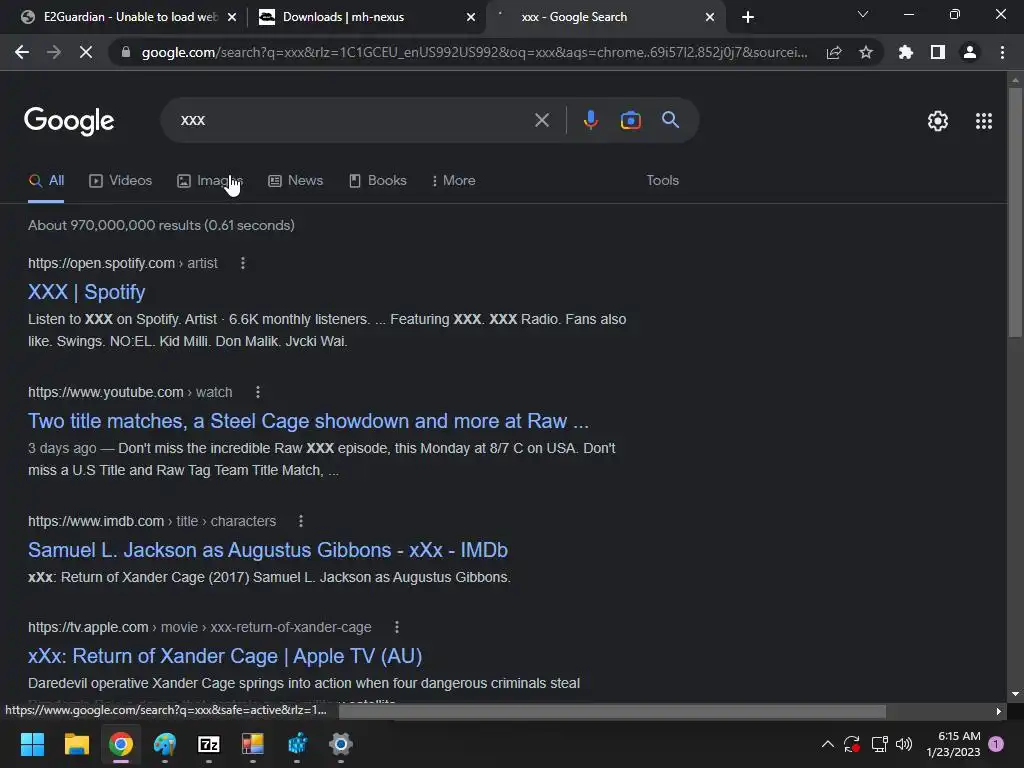This screenshot has width=1024, height=768.
Task: Open the Extensions puzzle icon
Action: [906, 52]
